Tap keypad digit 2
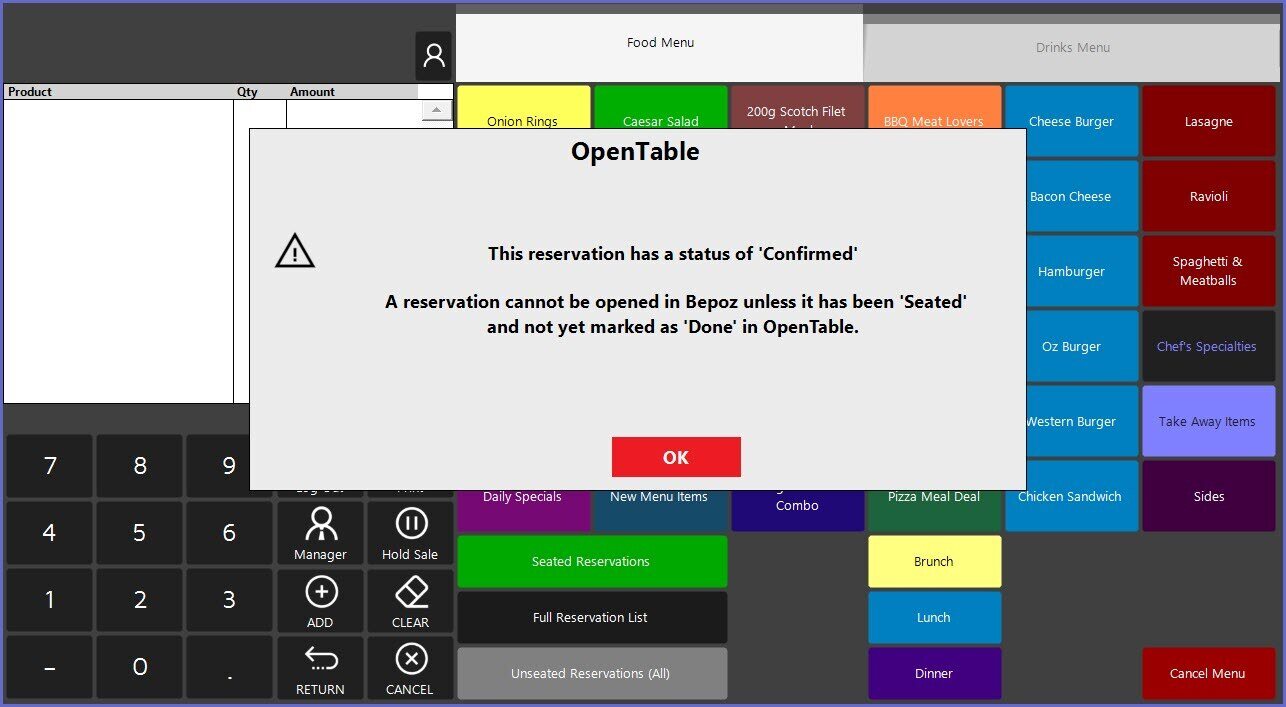Viewport: 1286px width, 707px height. (x=140, y=600)
